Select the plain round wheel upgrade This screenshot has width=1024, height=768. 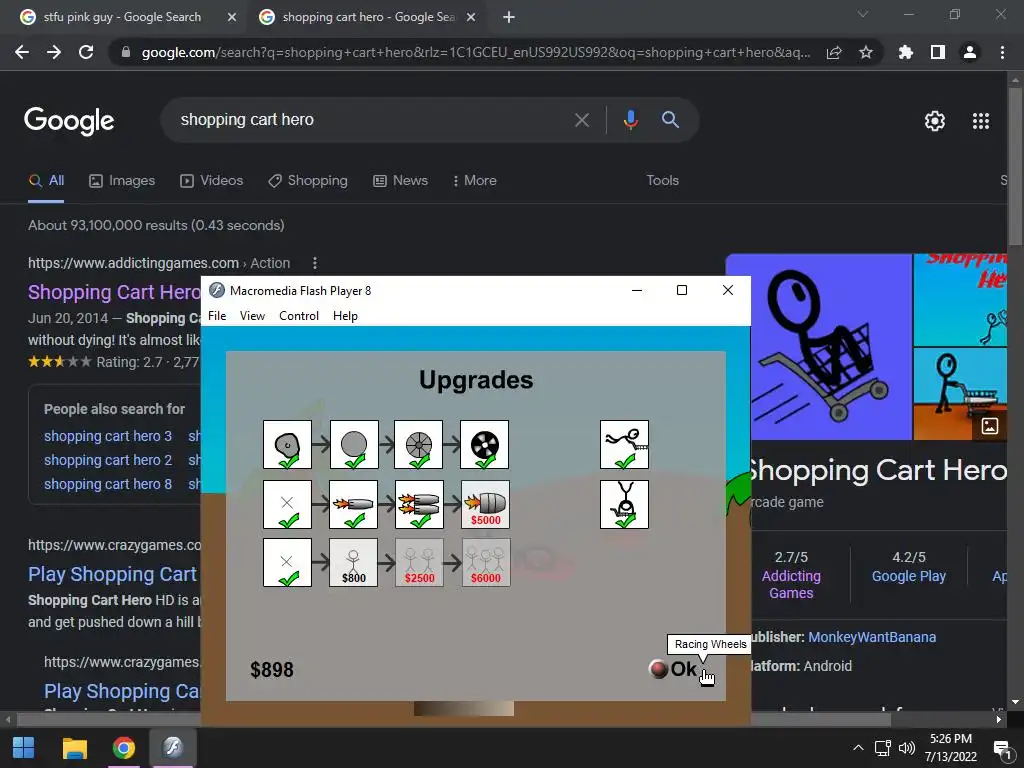(x=354, y=445)
